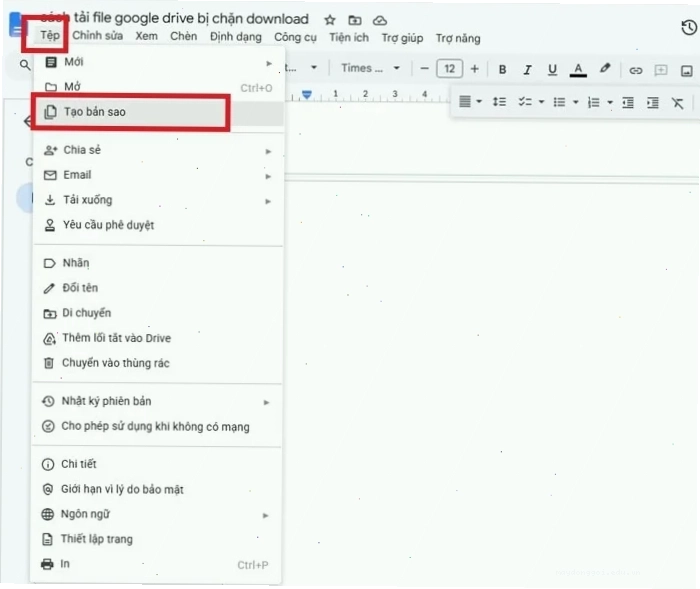Open the Xem menu

[x=146, y=36]
